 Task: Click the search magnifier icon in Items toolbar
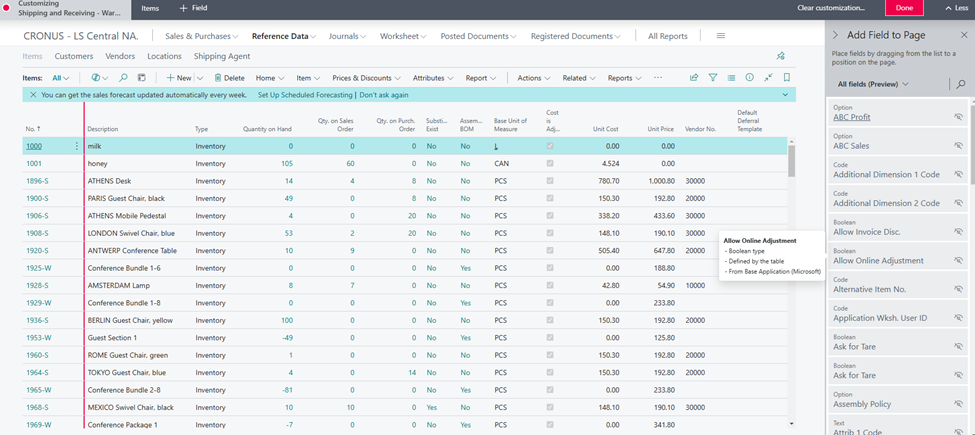pos(123,78)
